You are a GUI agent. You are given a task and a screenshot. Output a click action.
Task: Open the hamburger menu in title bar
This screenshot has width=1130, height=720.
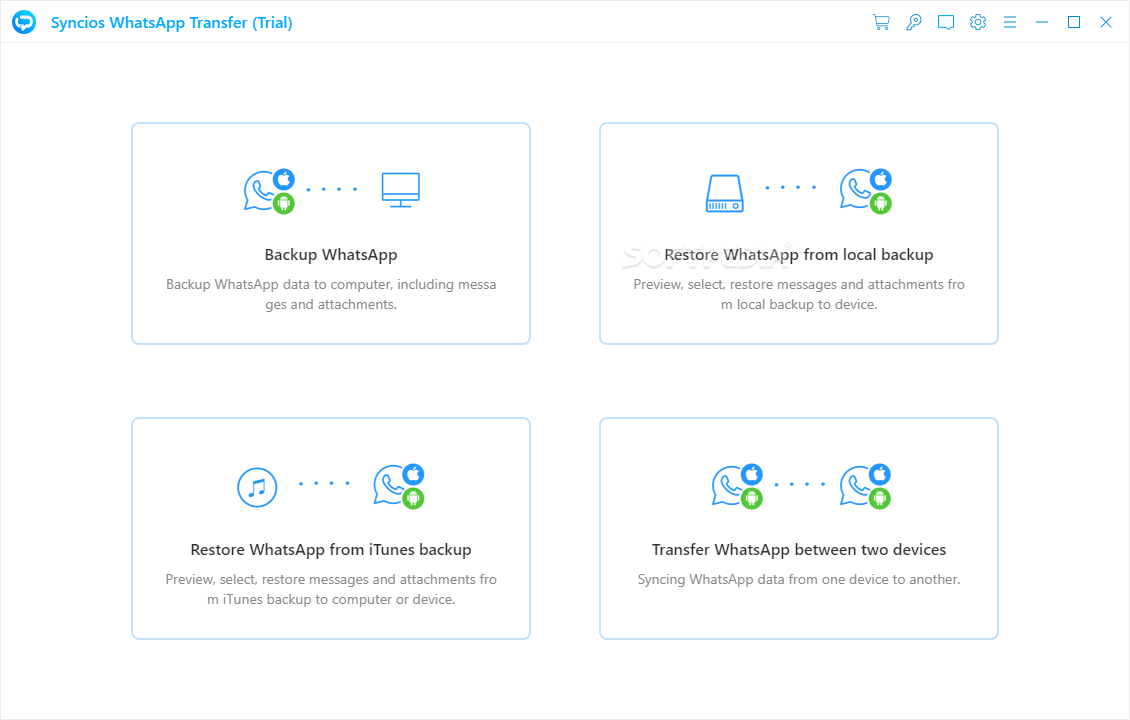(x=1010, y=22)
